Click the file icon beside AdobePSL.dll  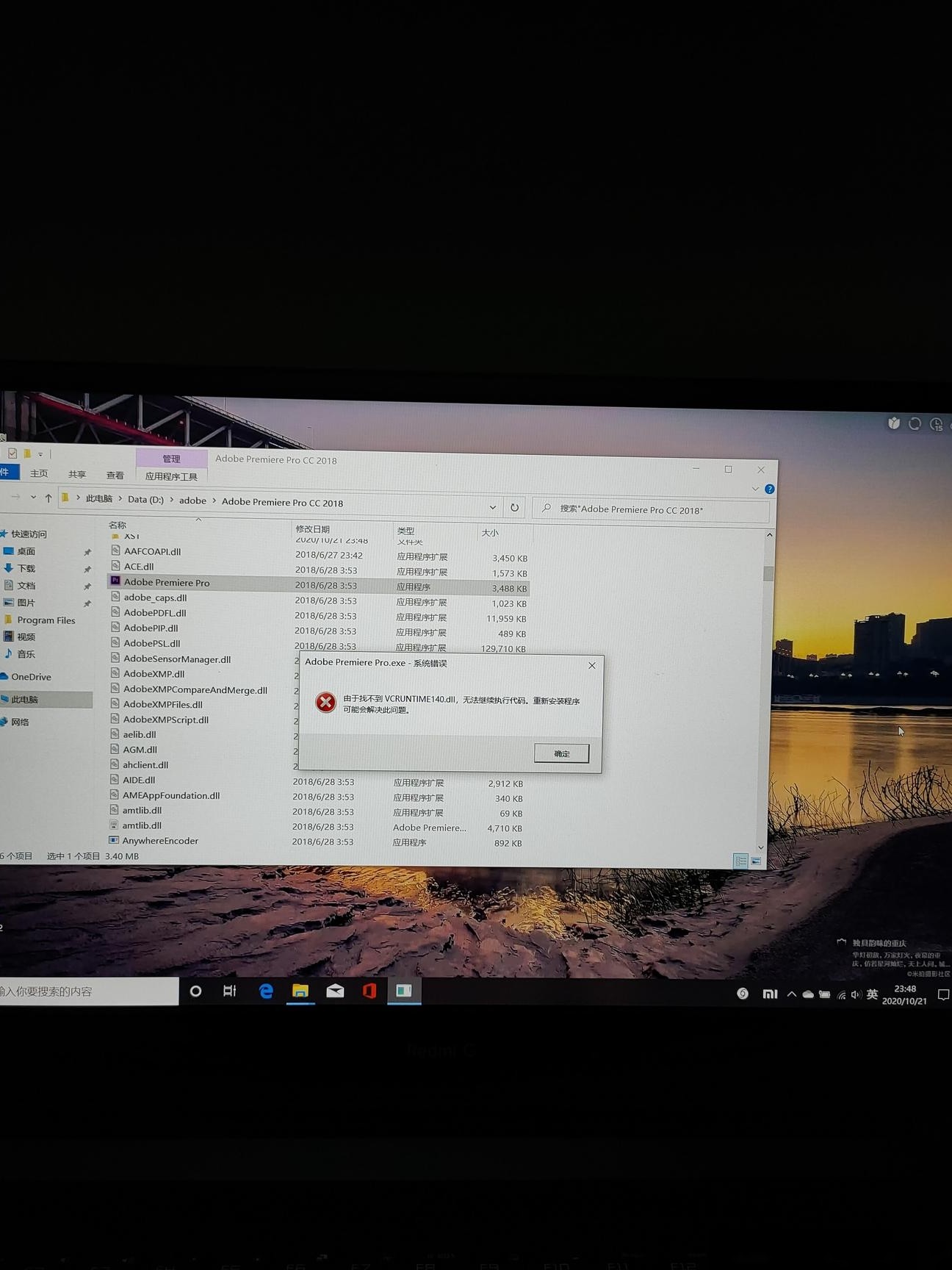115,642
